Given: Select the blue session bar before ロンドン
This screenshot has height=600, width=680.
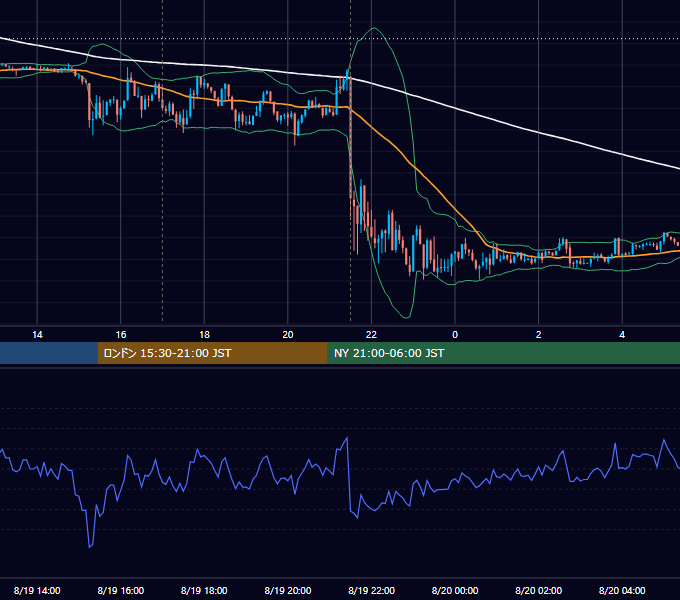Looking at the screenshot, I should click(x=49, y=353).
